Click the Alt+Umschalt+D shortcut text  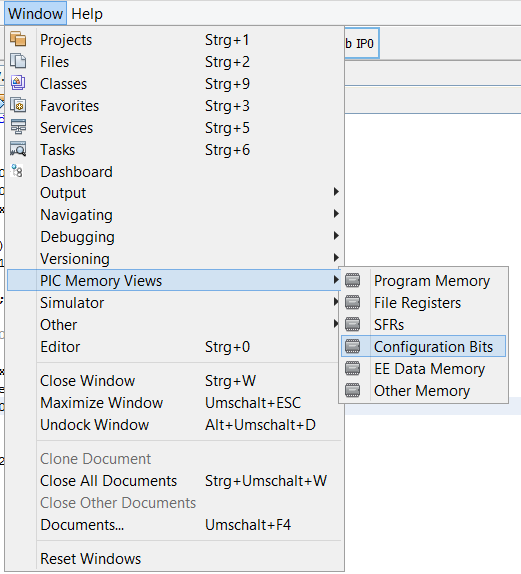pyautogui.click(x=260, y=425)
